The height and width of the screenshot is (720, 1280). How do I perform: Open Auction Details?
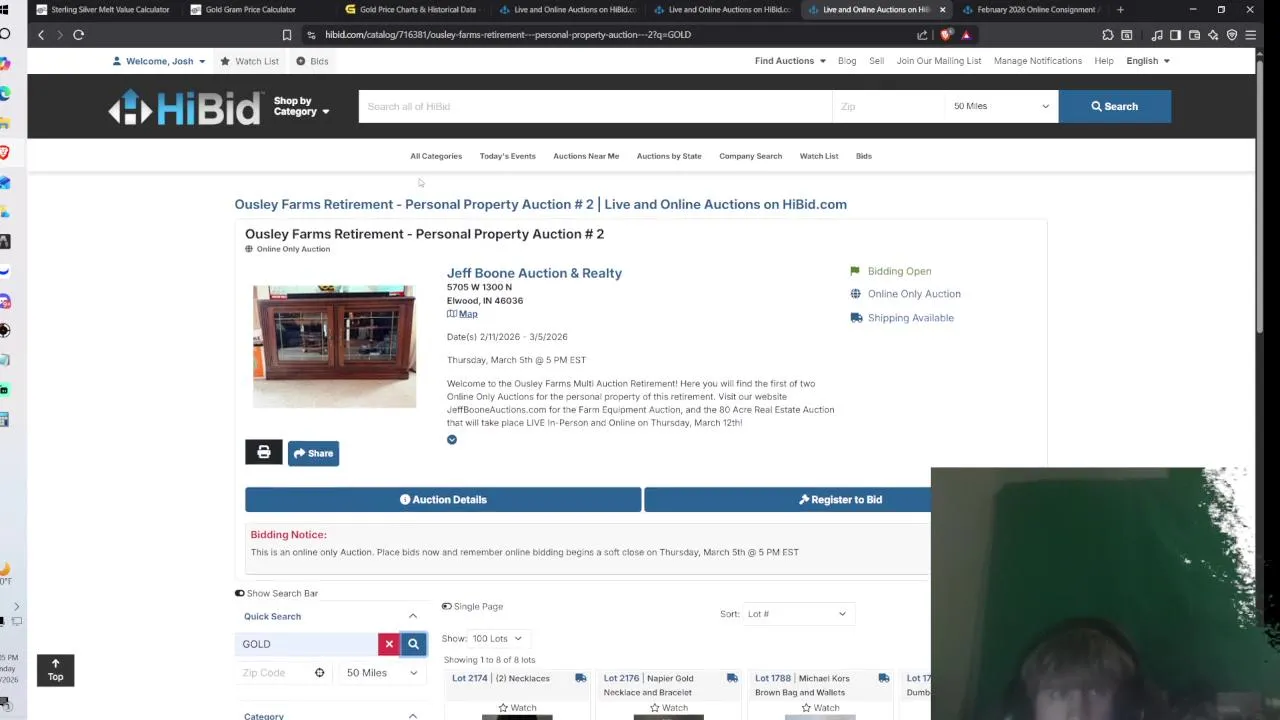click(x=443, y=499)
